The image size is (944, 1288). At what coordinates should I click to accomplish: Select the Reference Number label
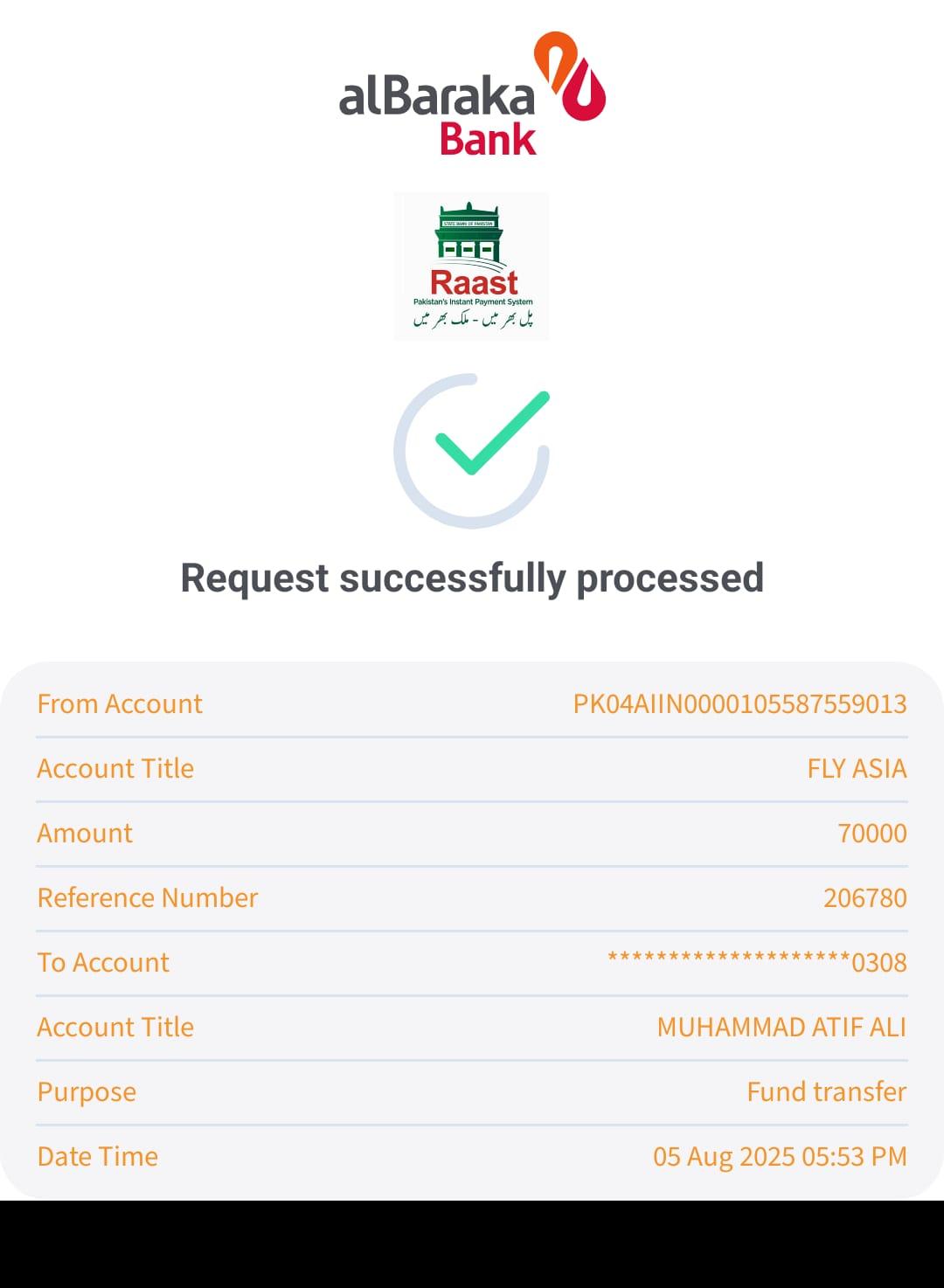(x=148, y=898)
